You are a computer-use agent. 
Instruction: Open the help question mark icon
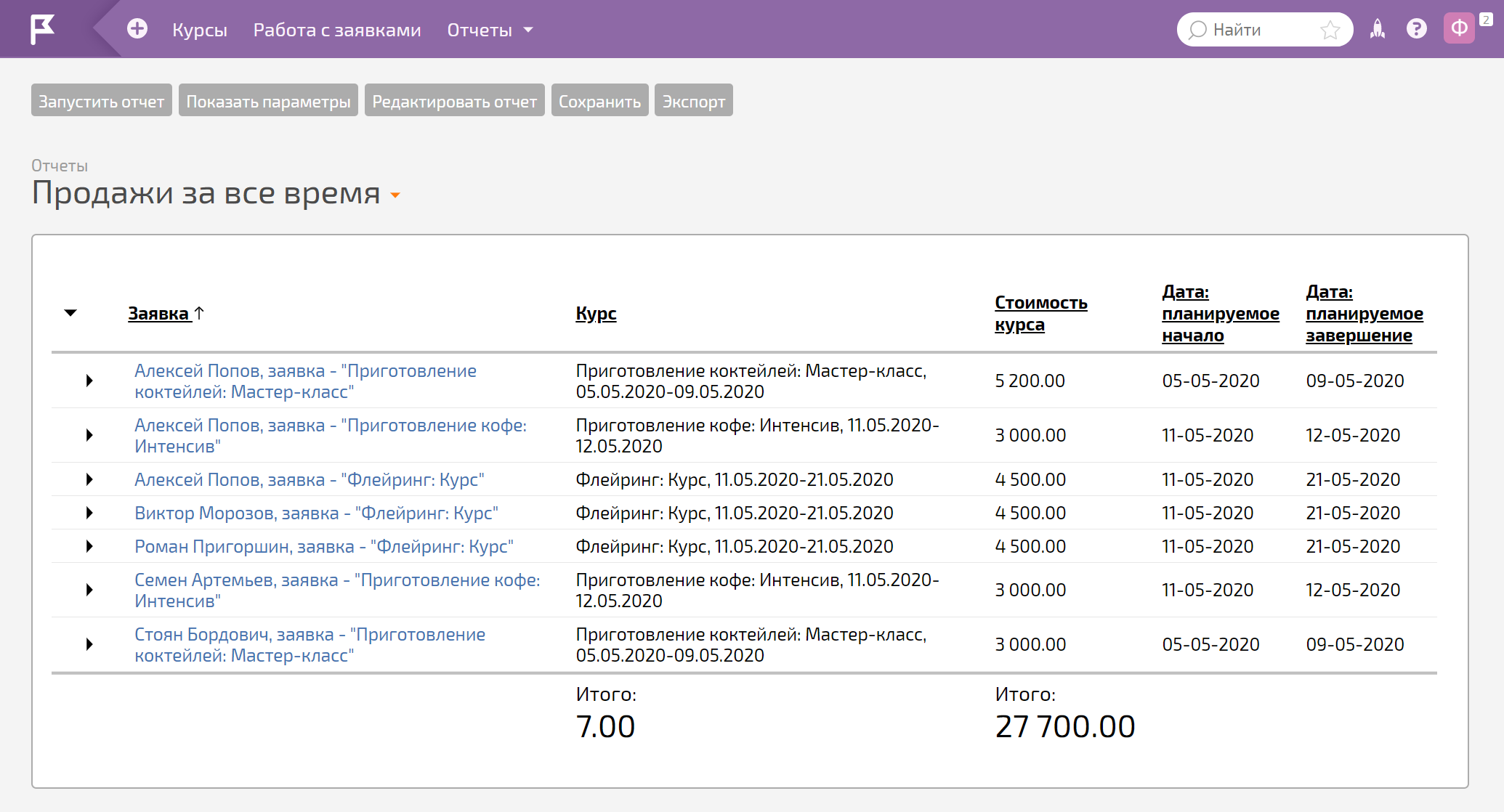pos(1416,29)
